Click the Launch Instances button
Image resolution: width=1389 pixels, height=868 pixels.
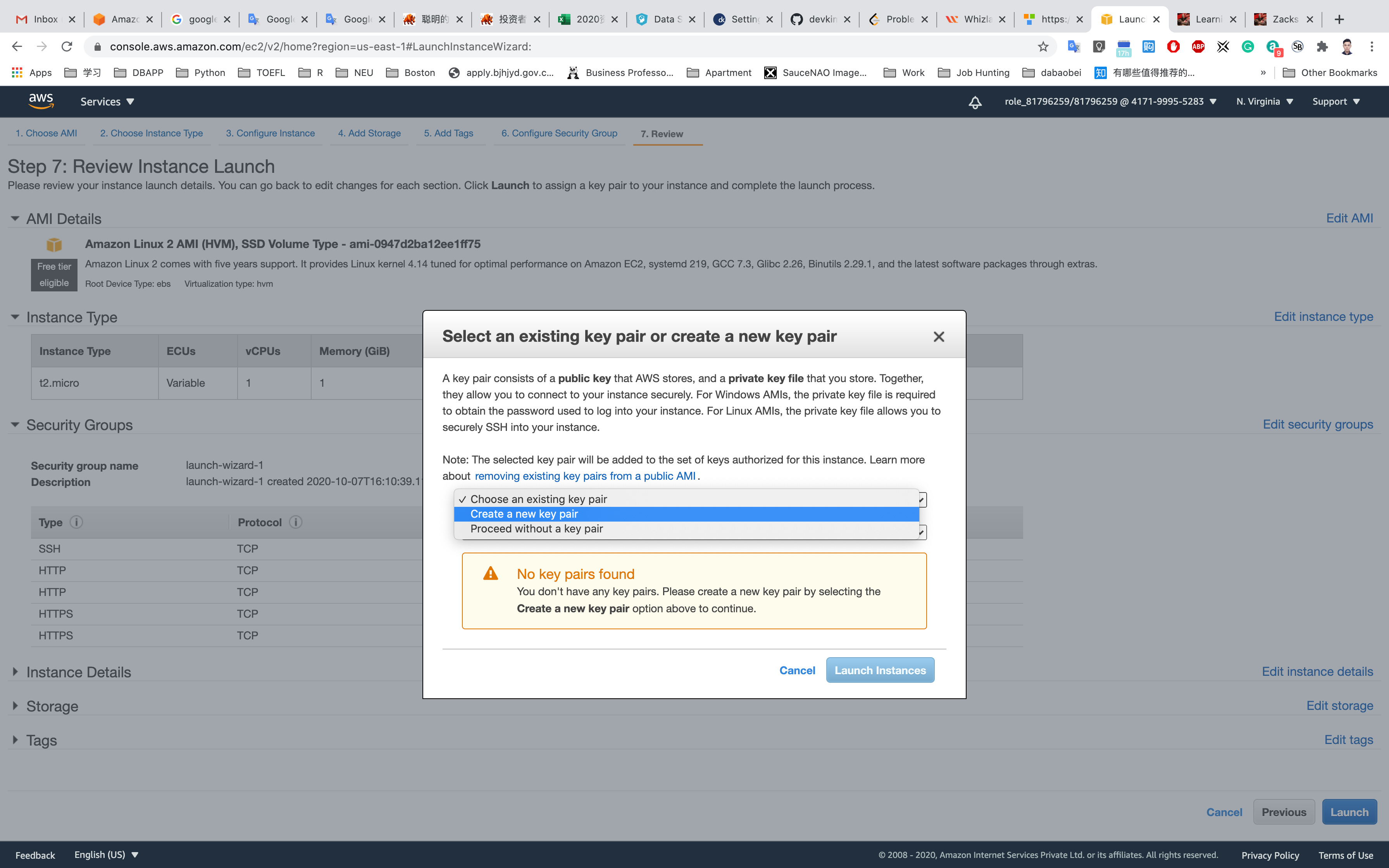[x=880, y=670]
